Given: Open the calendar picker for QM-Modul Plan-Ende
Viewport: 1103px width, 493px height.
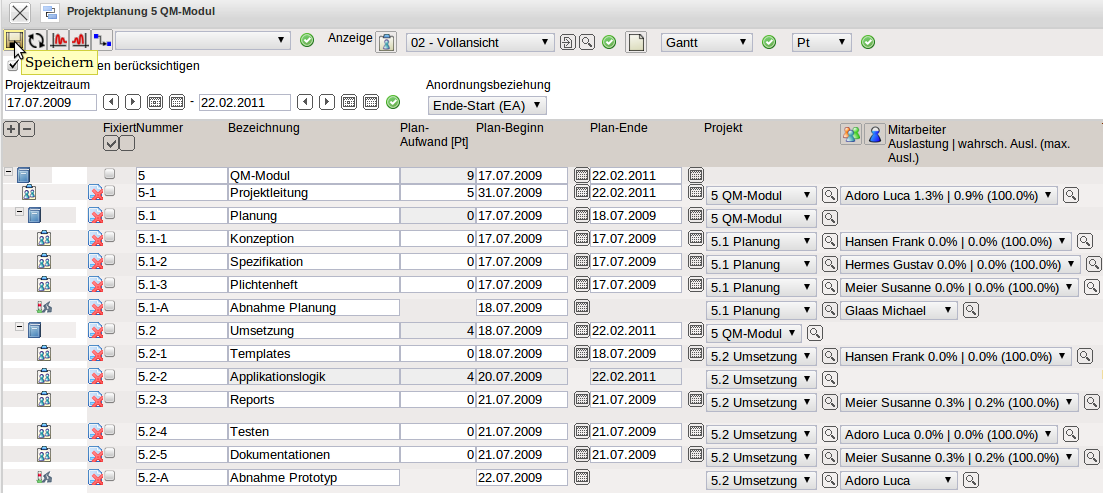Looking at the screenshot, I should (696, 176).
